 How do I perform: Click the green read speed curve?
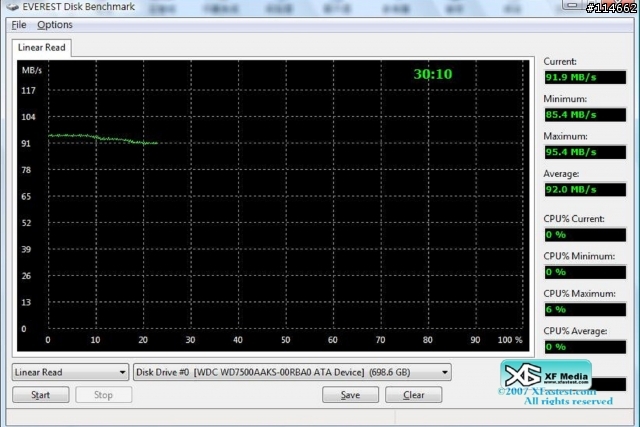click(x=102, y=139)
